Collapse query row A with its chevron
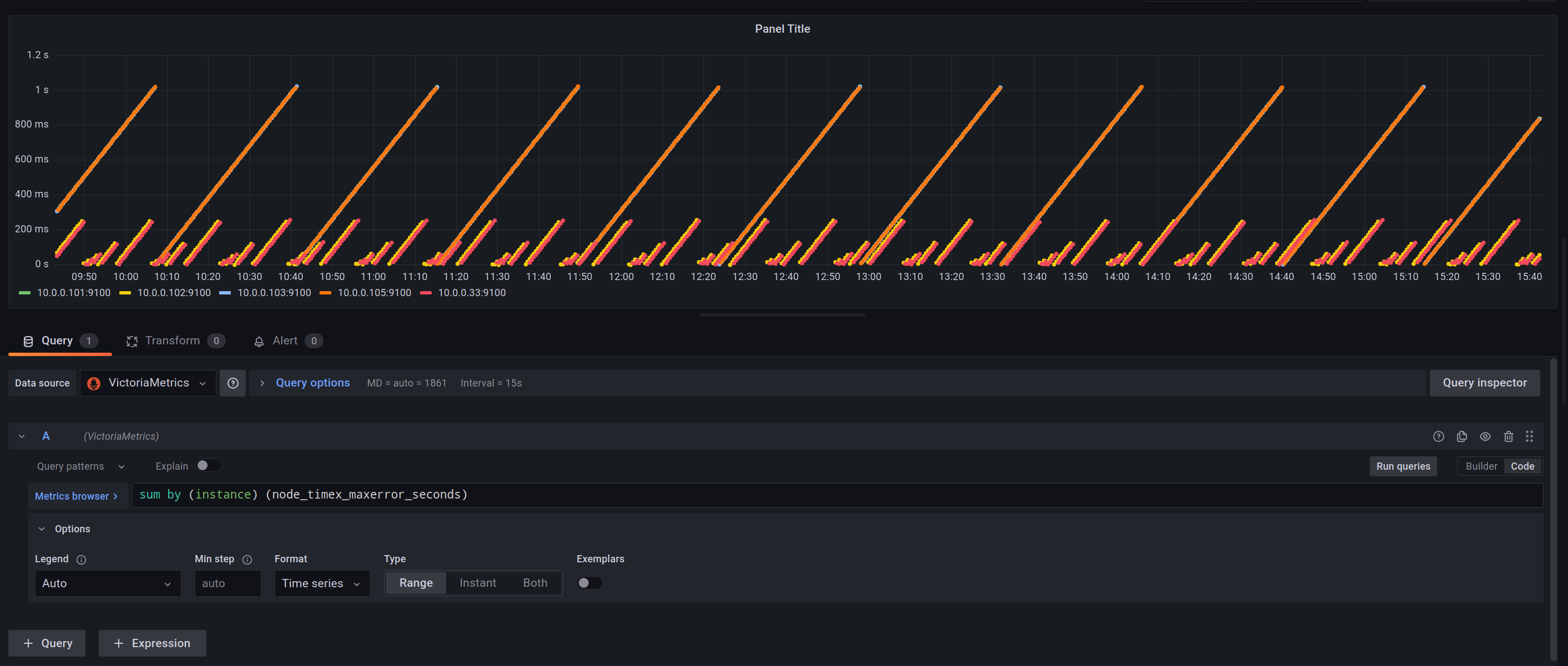Viewport: 1568px width, 666px height. click(x=21, y=436)
